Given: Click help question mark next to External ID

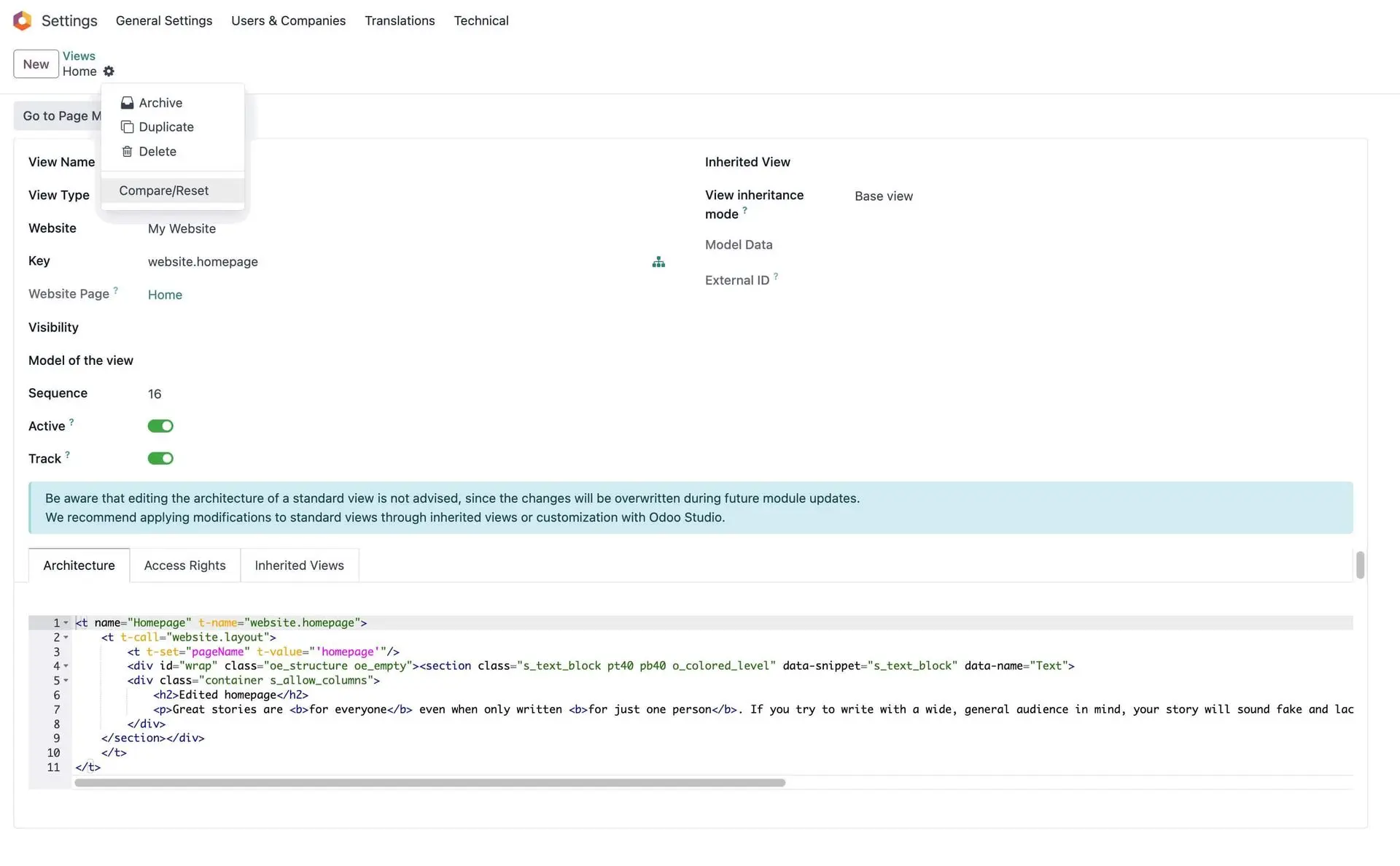Looking at the screenshot, I should point(776,277).
